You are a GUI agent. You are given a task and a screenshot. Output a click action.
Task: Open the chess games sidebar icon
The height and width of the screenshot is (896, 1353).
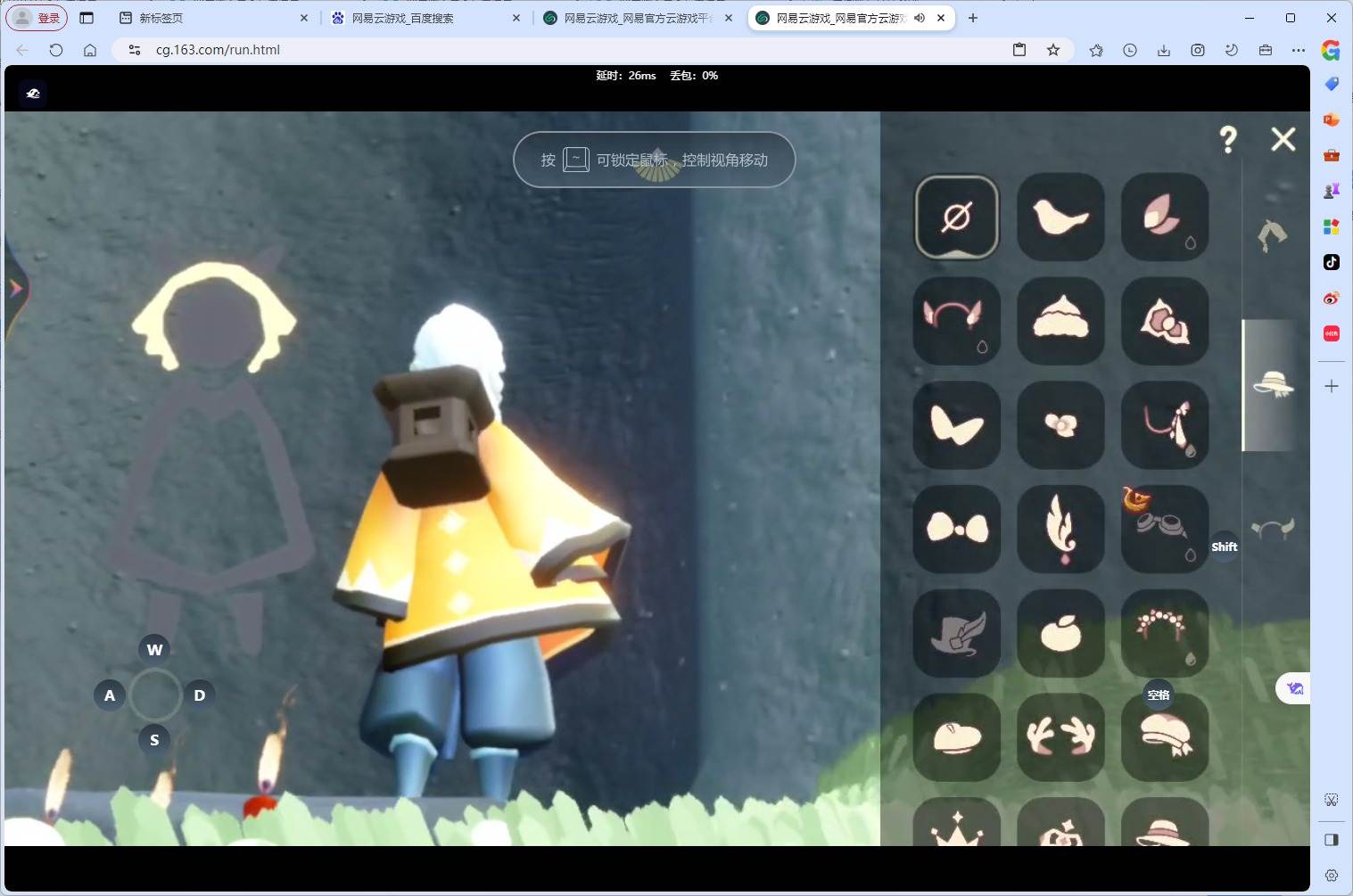pyautogui.click(x=1332, y=191)
